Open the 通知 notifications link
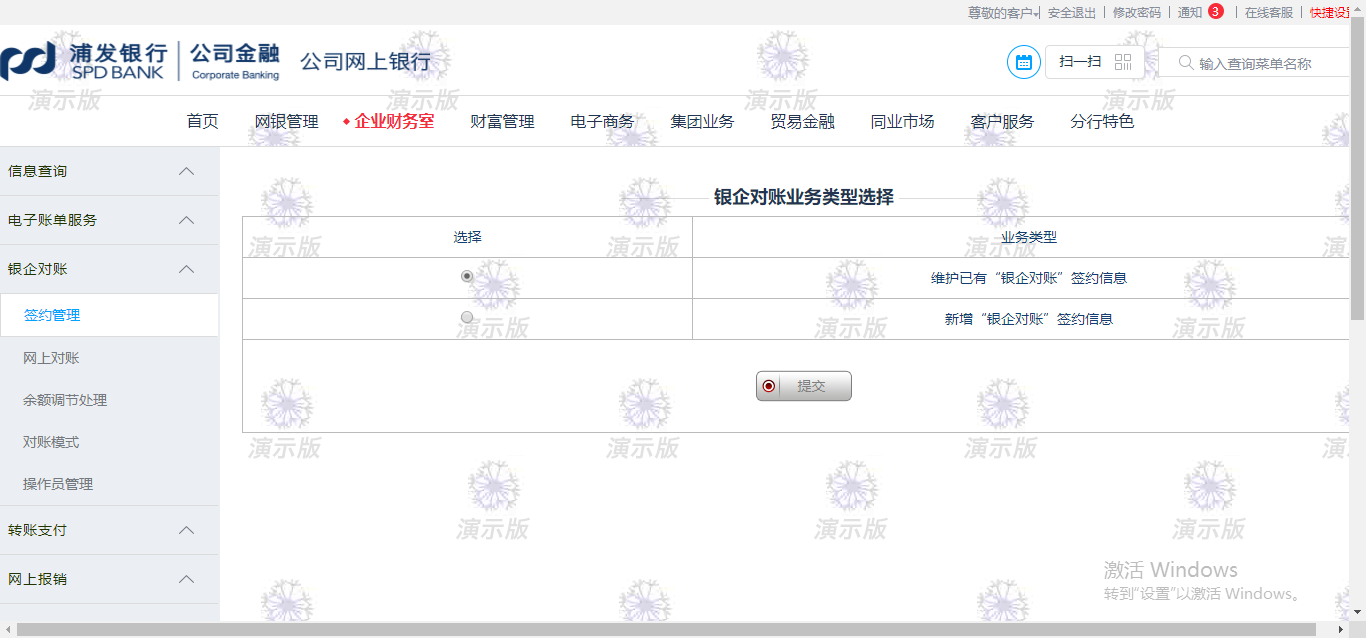This screenshot has width=1366, height=638. click(1190, 13)
